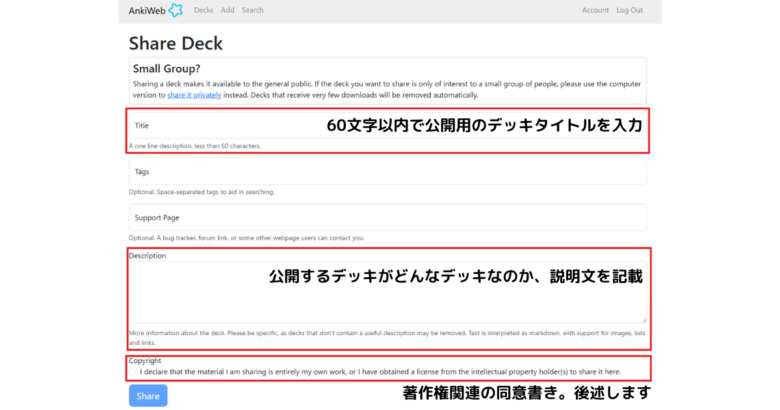Click the copyright declaration label text
This screenshot has height=410, width=780.
click(x=380, y=371)
